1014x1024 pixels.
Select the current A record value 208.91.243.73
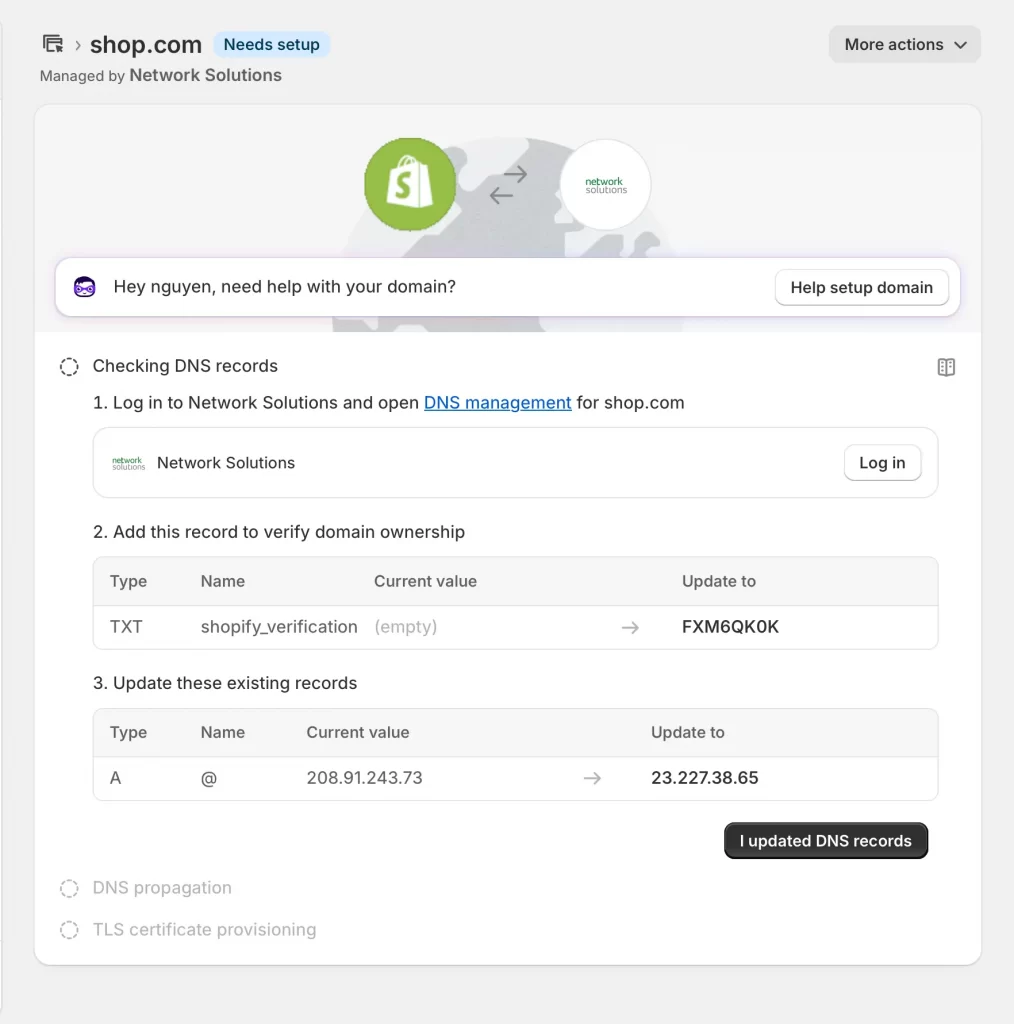coord(364,778)
